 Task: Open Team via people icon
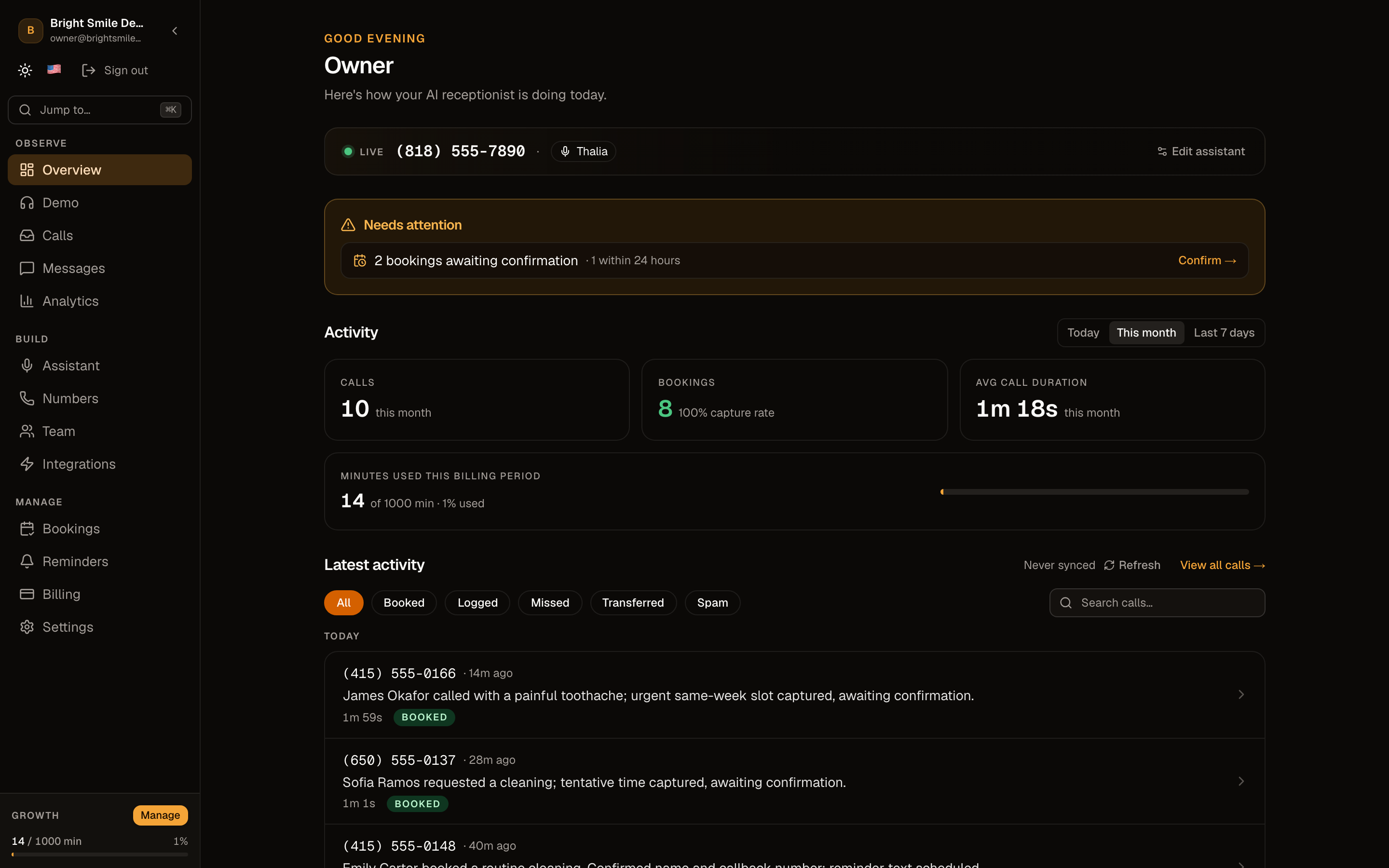[x=27, y=431]
